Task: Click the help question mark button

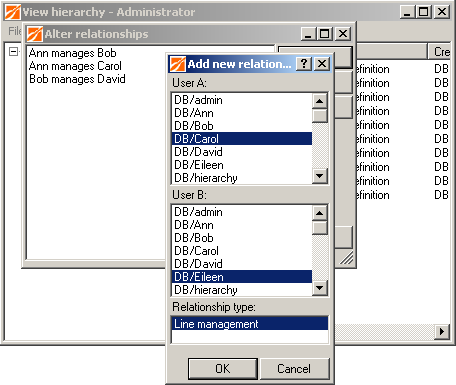Action: [304, 63]
